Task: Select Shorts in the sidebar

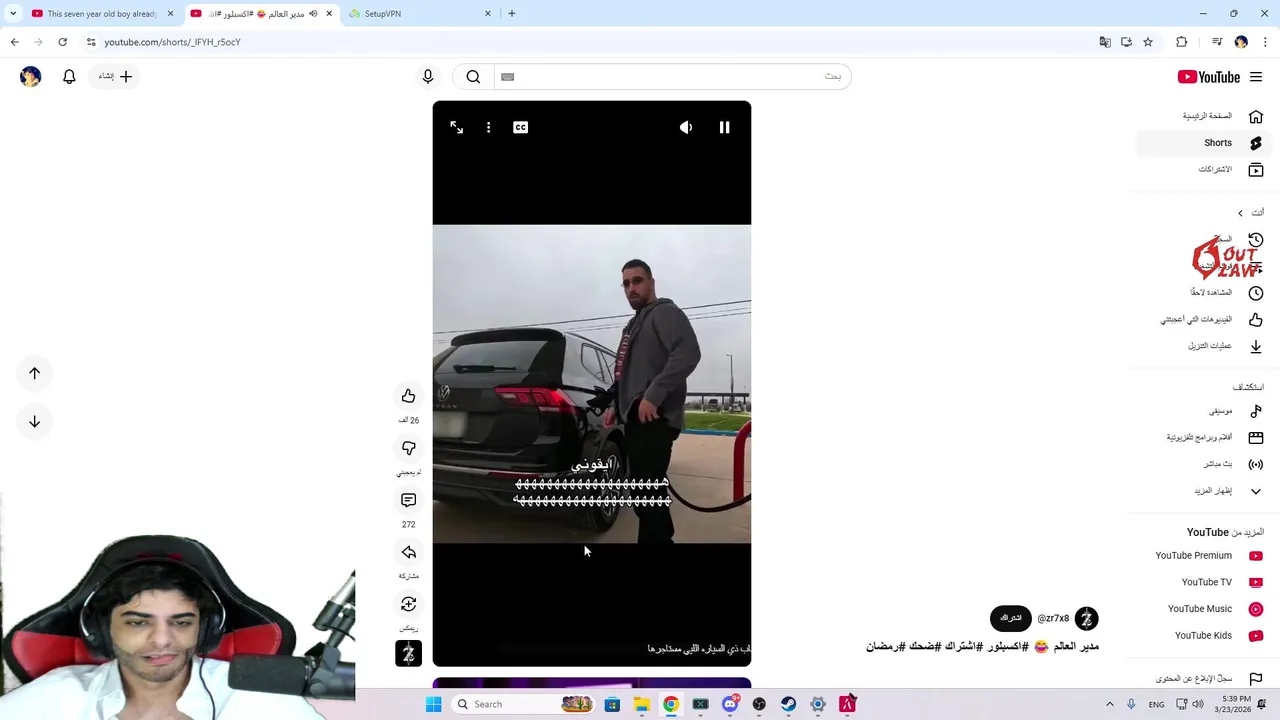Action: 1204,143
